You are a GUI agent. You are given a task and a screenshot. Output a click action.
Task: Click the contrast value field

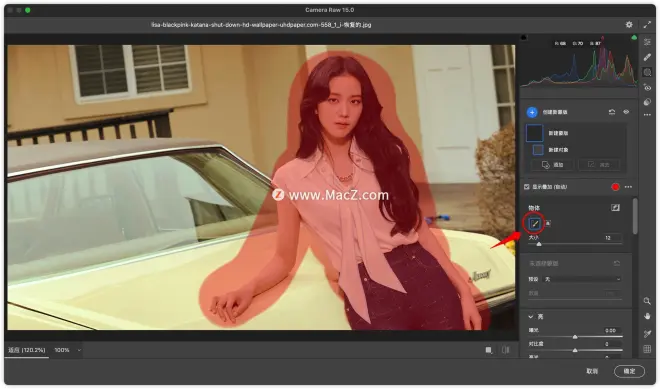tap(612, 344)
